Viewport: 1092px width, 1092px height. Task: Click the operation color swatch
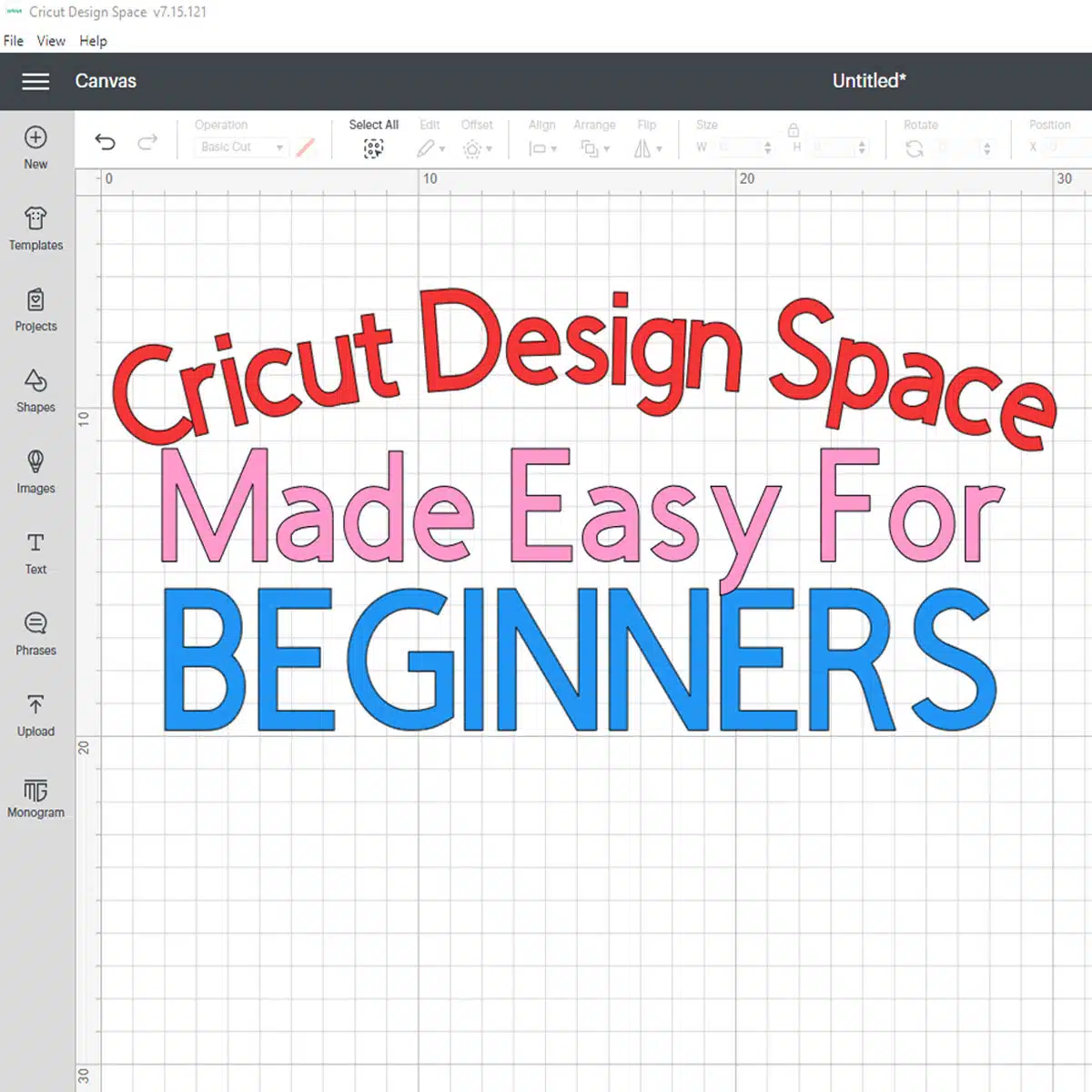(306, 147)
